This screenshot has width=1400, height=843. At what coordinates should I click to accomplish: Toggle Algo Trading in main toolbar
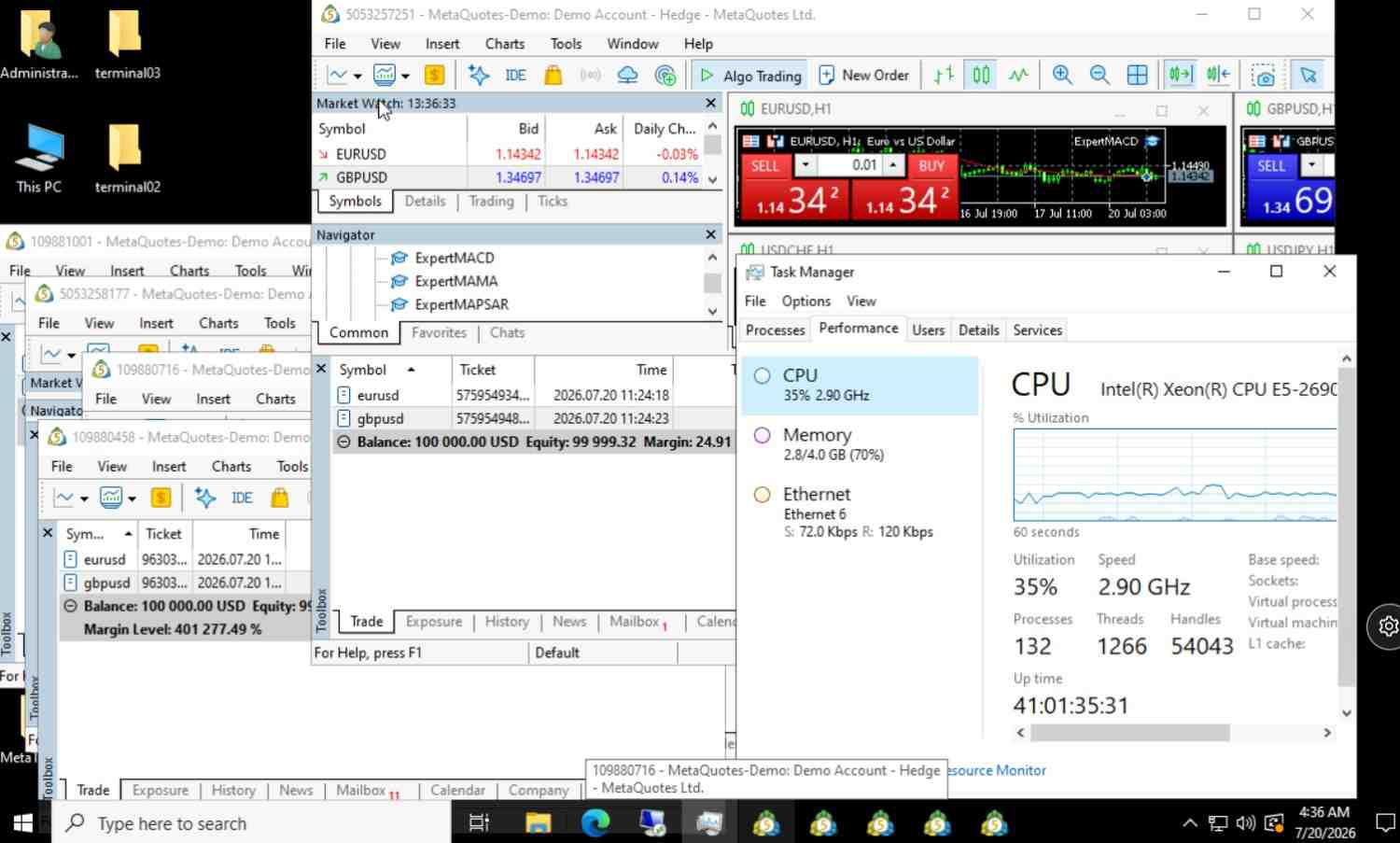[x=750, y=76]
